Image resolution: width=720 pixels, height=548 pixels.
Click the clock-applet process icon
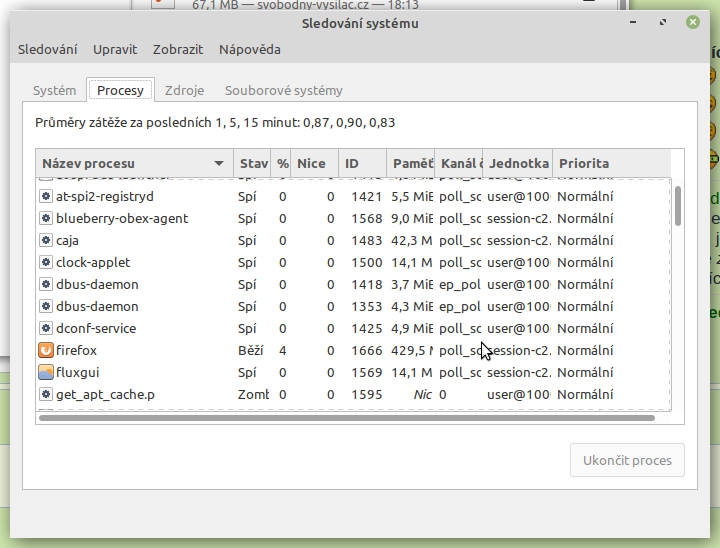tap(46, 262)
